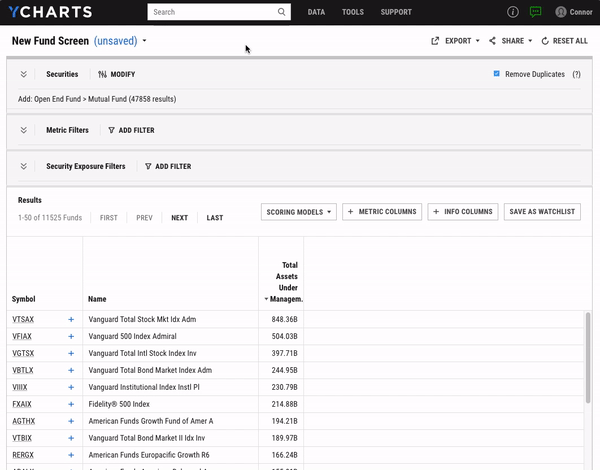The image size is (600, 470).
Task: Collapse the Securities section
Action: 24,74
